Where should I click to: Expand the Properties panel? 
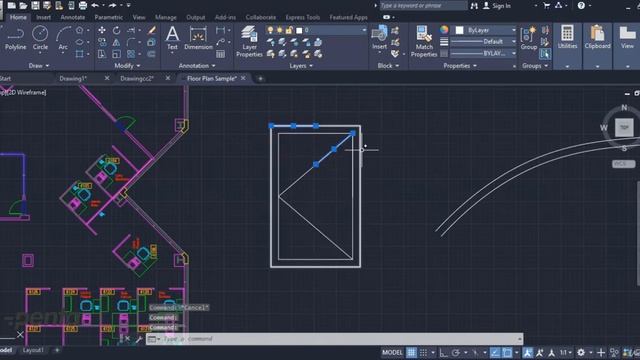[460, 65]
